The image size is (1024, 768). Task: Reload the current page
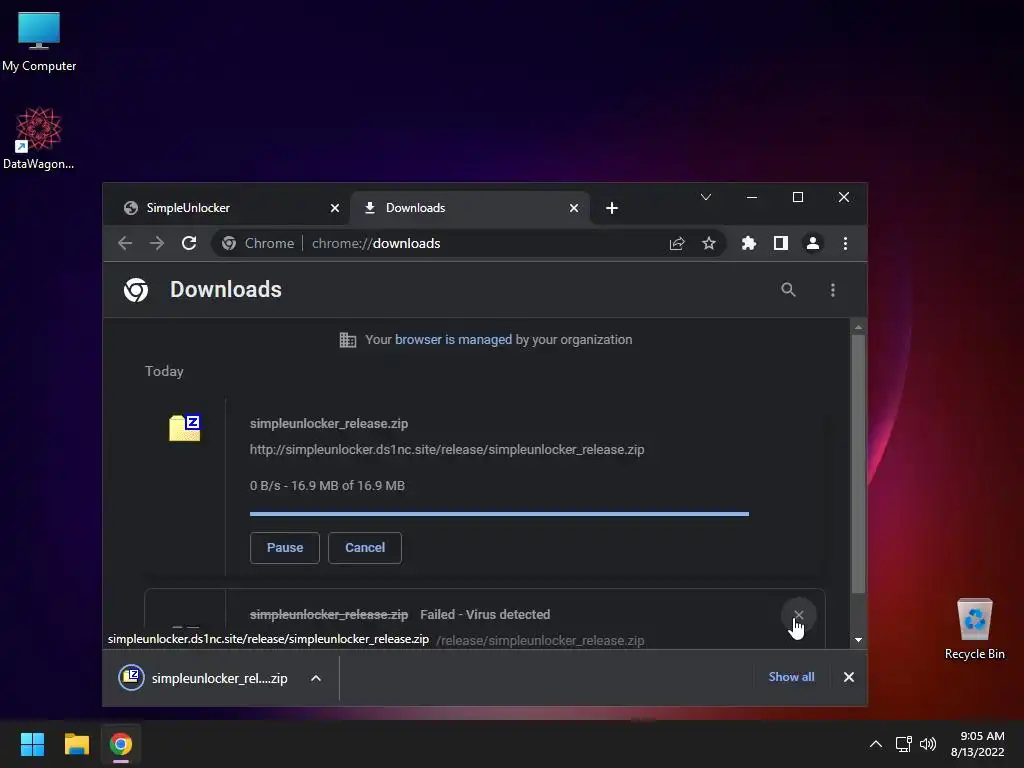click(x=189, y=243)
